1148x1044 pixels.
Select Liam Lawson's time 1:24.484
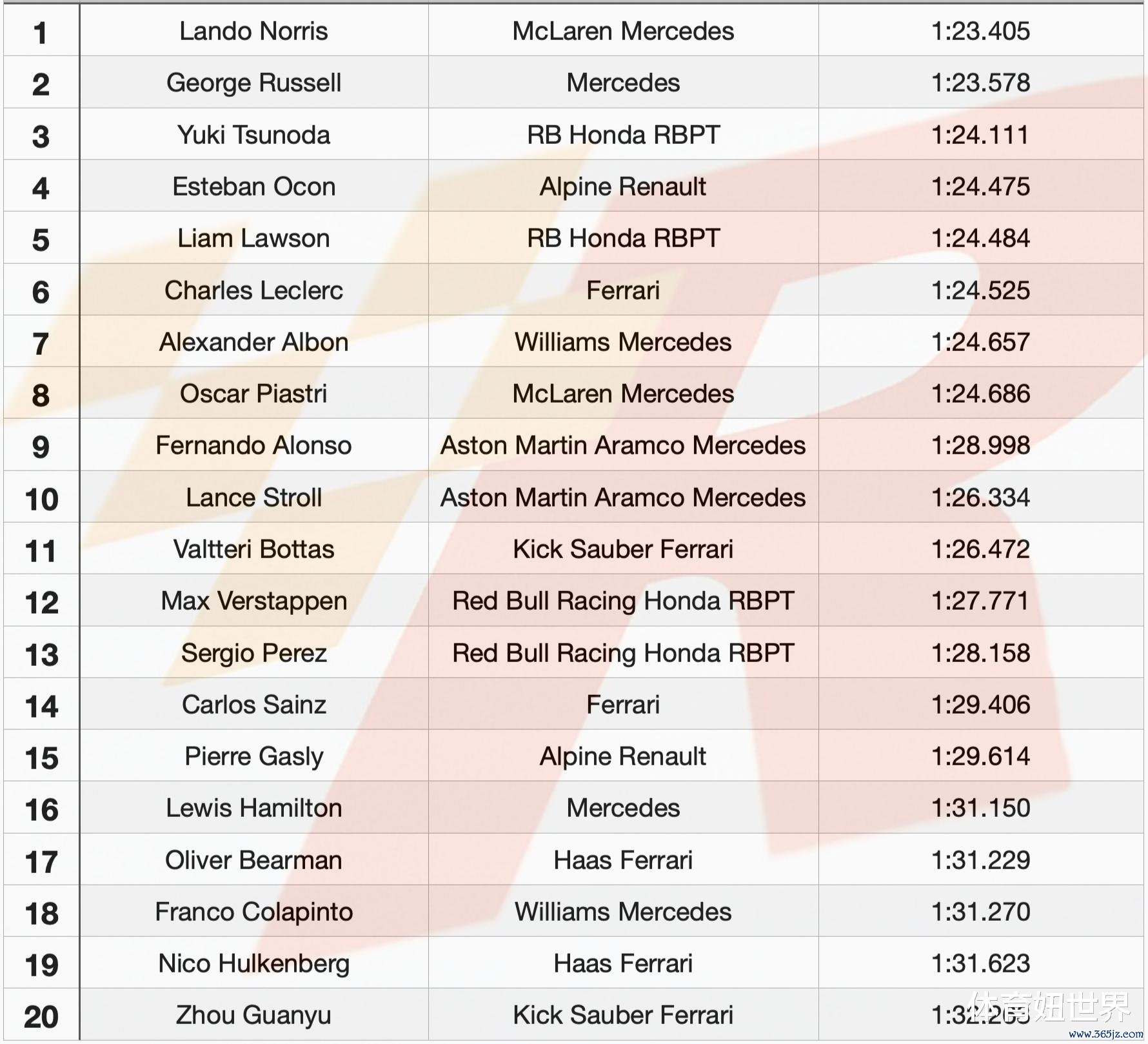point(980,238)
